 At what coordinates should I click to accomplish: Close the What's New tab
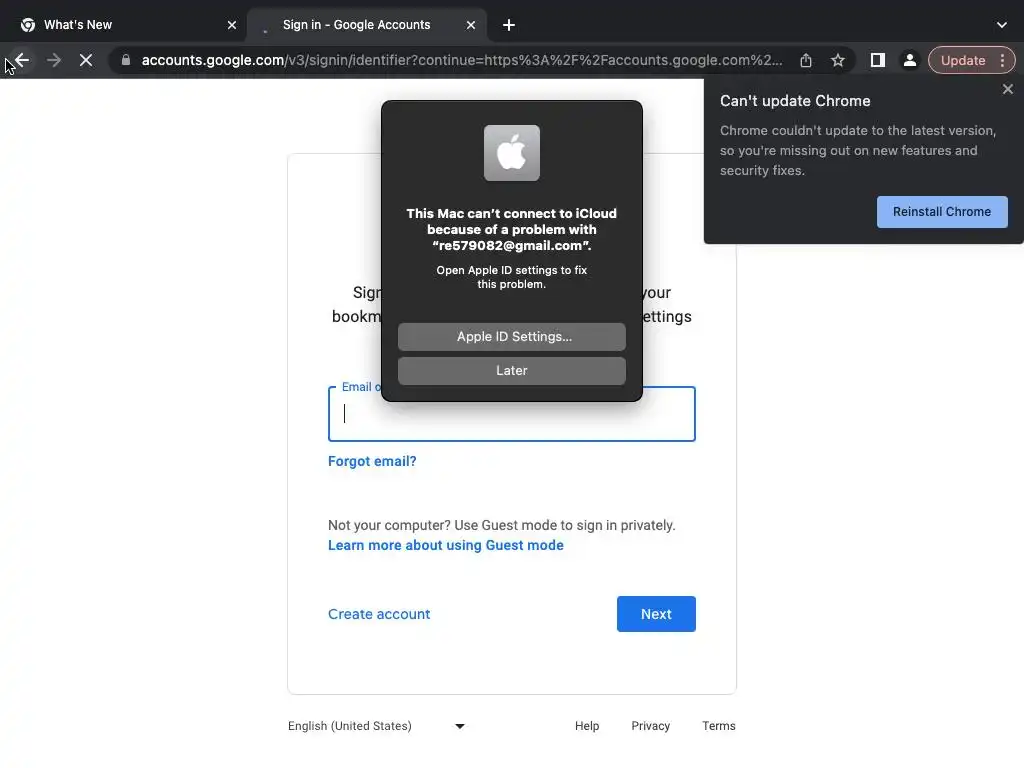(232, 25)
